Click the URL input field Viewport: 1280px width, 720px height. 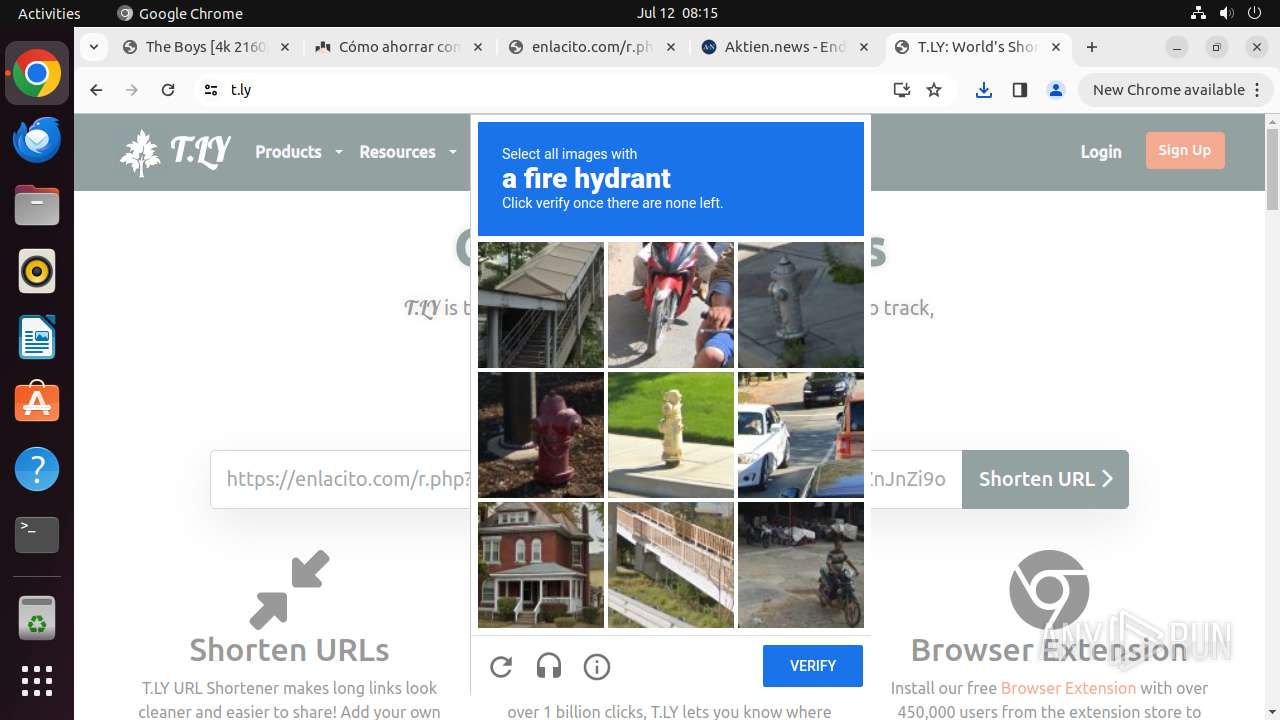[586, 479]
